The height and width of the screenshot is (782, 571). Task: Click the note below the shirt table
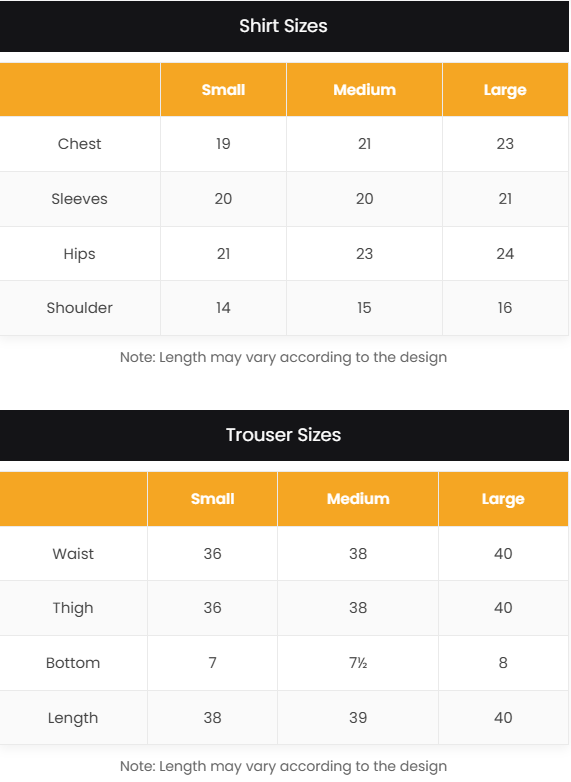[x=283, y=358]
